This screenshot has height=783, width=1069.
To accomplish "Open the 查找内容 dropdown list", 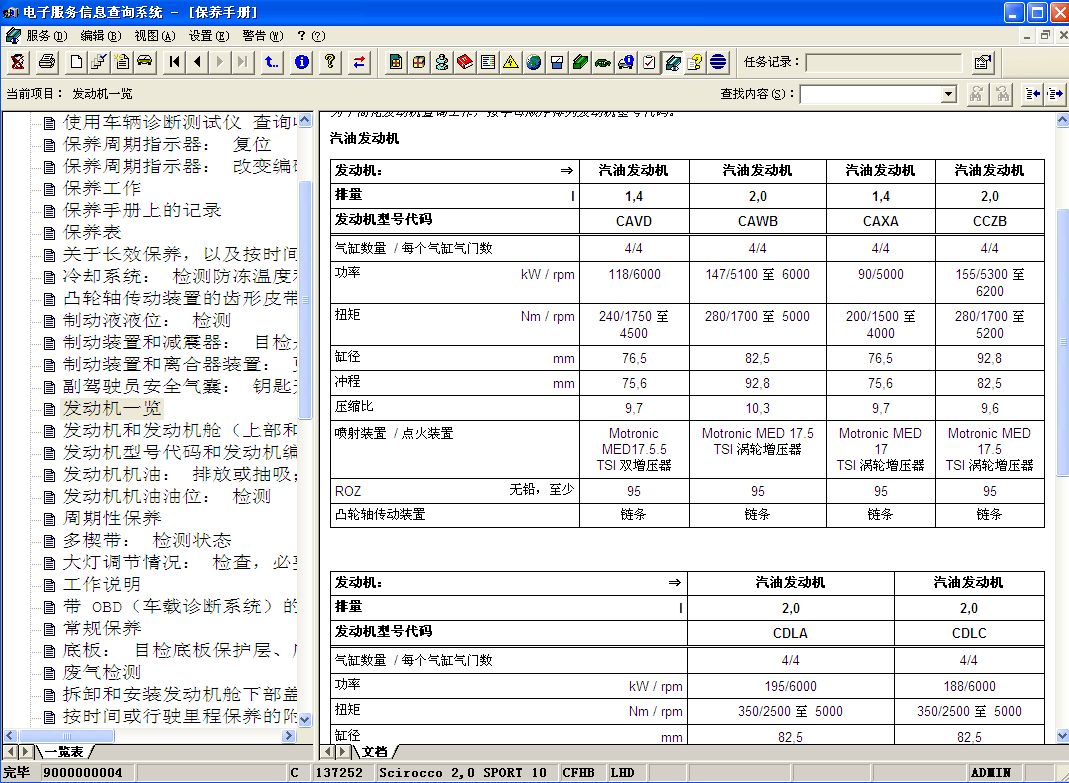I will [949, 94].
